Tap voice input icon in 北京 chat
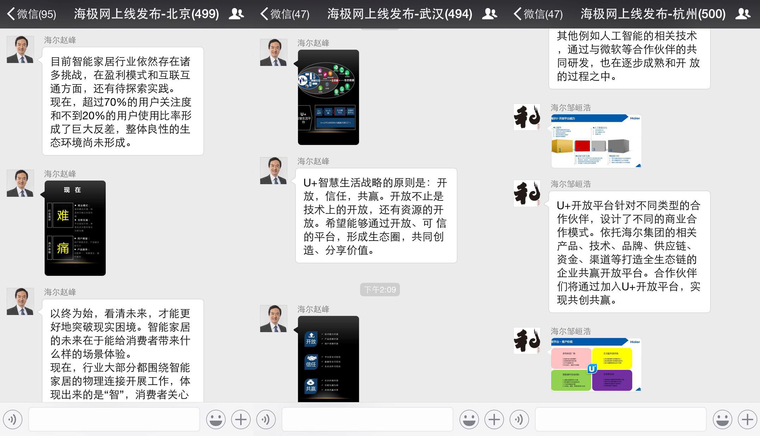 coord(13,419)
